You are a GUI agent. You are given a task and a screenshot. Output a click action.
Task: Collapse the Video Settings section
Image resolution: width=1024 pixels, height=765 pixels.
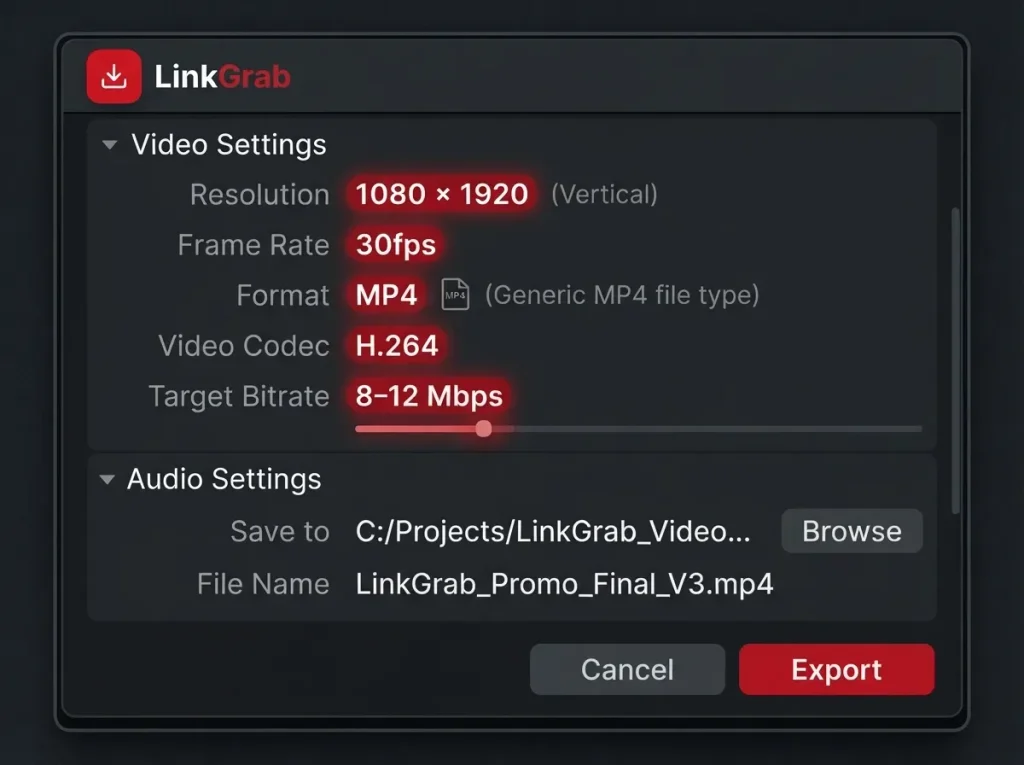(x=110, y=144)
